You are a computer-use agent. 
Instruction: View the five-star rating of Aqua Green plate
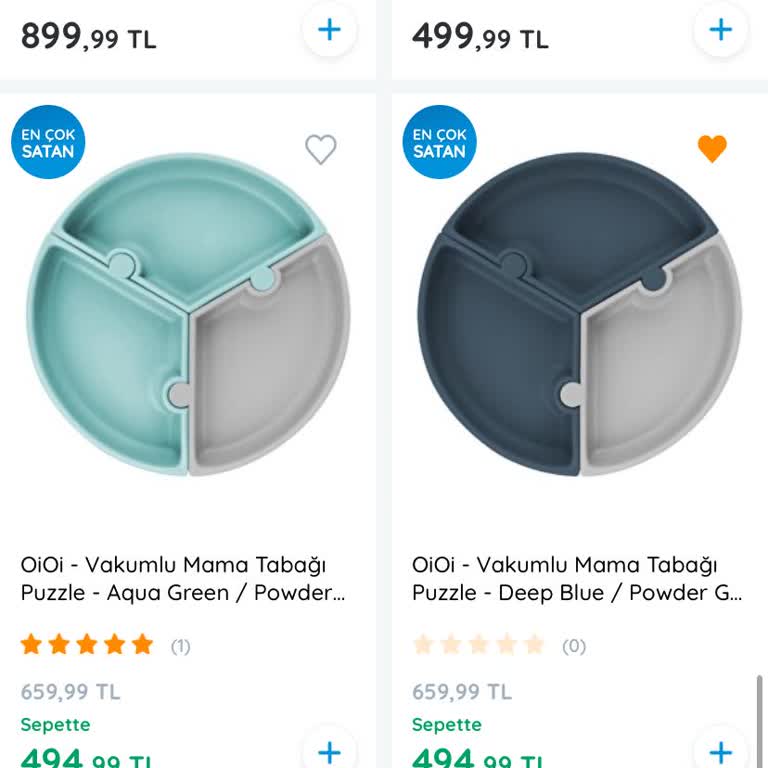pyautogui.click(x=87, y=644)
